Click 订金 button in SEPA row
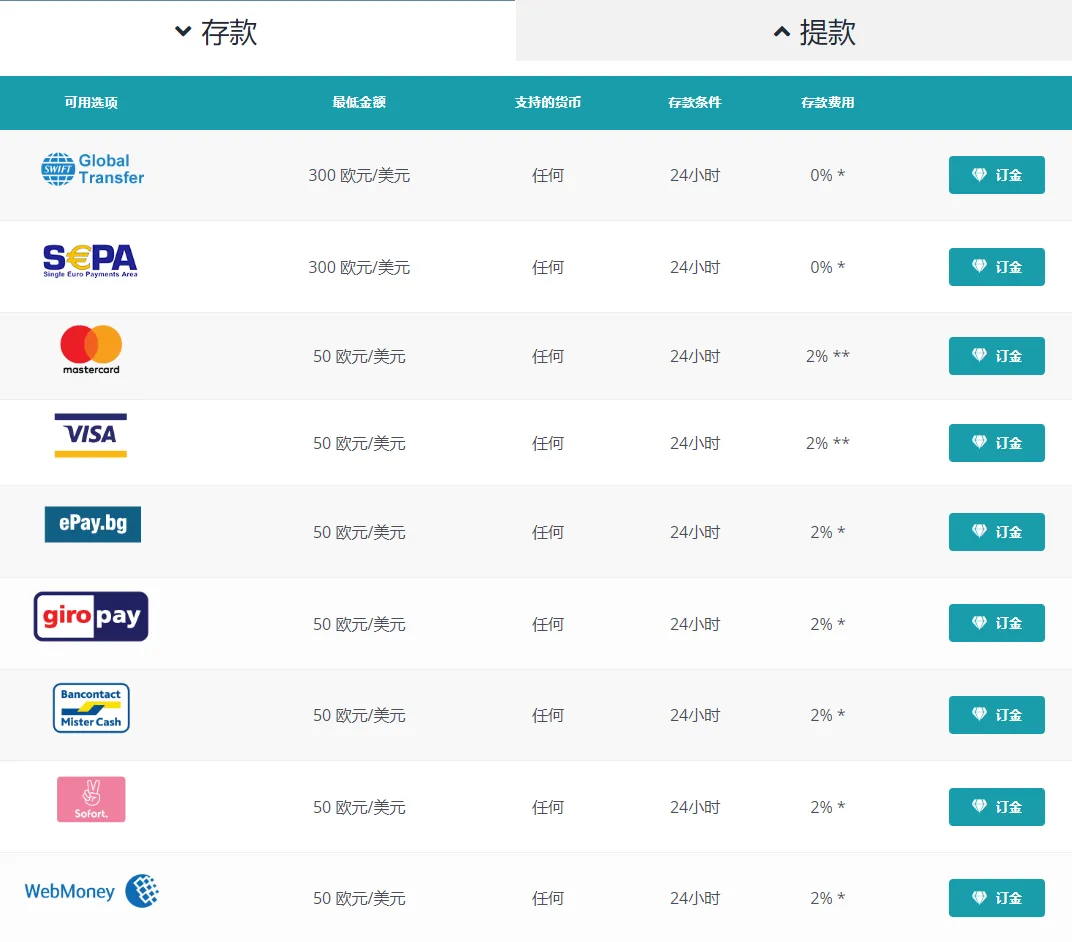1072x942 pixels. coord(996,267)
